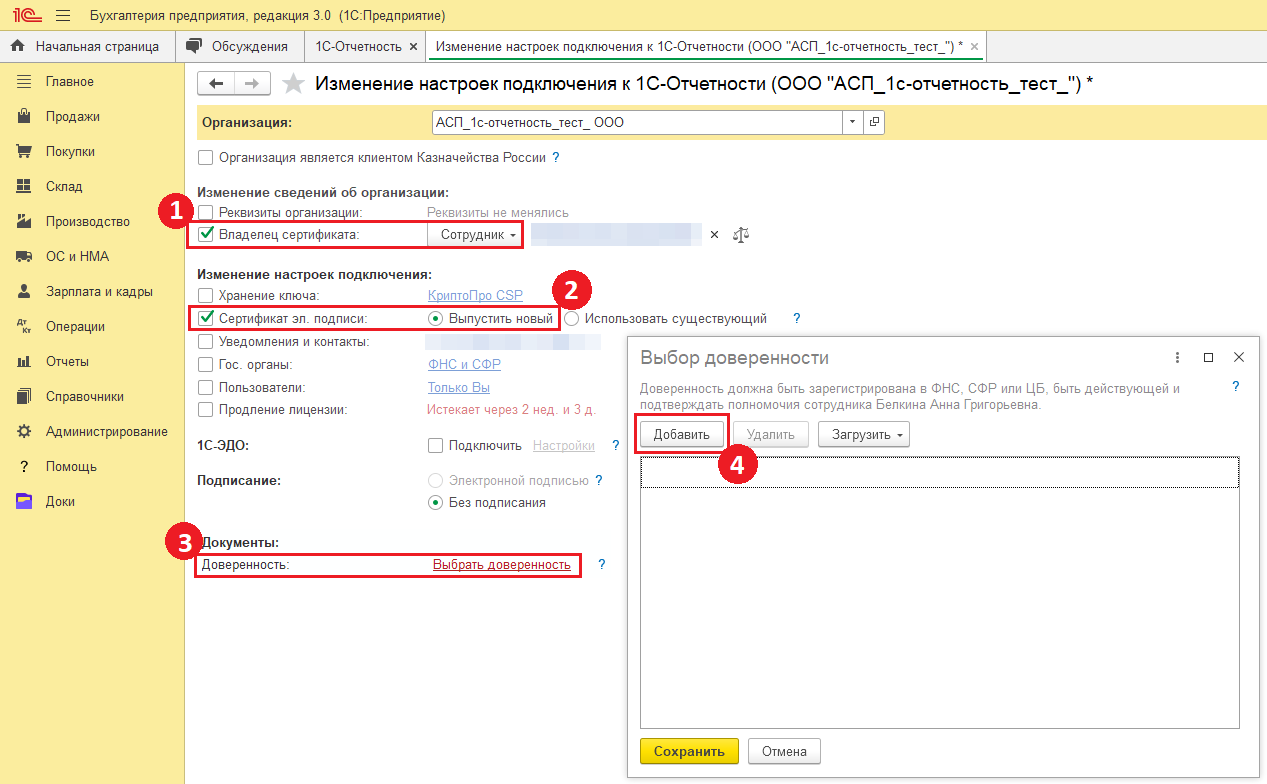Enable Продление лицензии checkbox
The height and width of the screenshot is (784, 1267).
pyautogui.click(x=206, y=409)
